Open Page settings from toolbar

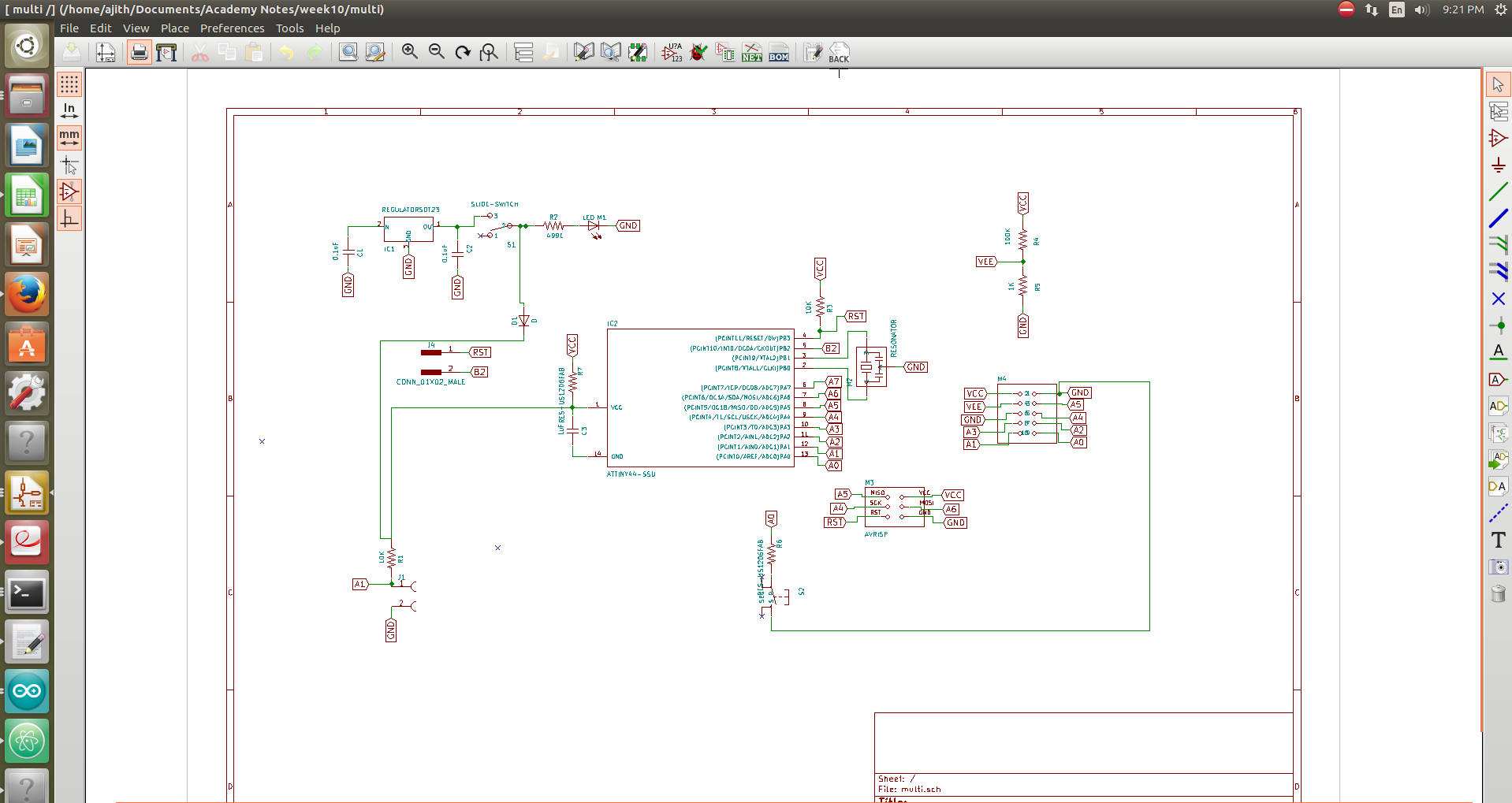(106, 52)
